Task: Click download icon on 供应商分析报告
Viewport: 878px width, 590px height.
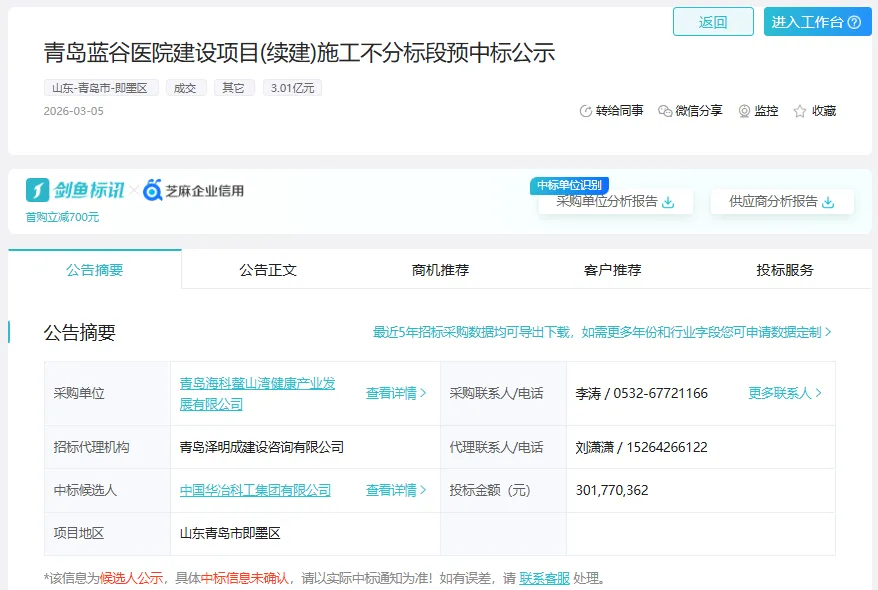Action: 828,202
